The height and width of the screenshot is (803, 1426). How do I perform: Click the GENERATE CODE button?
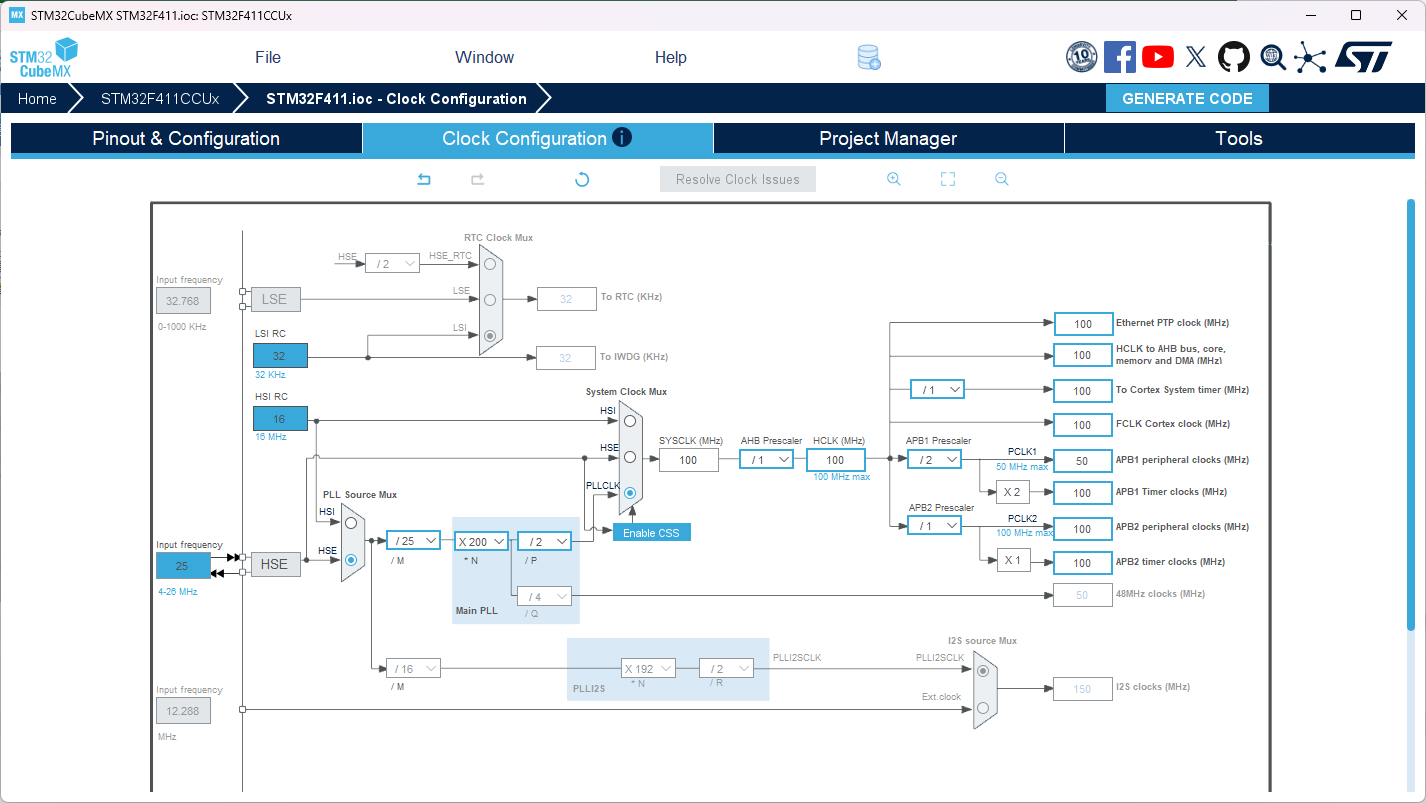coord(1187,99)
